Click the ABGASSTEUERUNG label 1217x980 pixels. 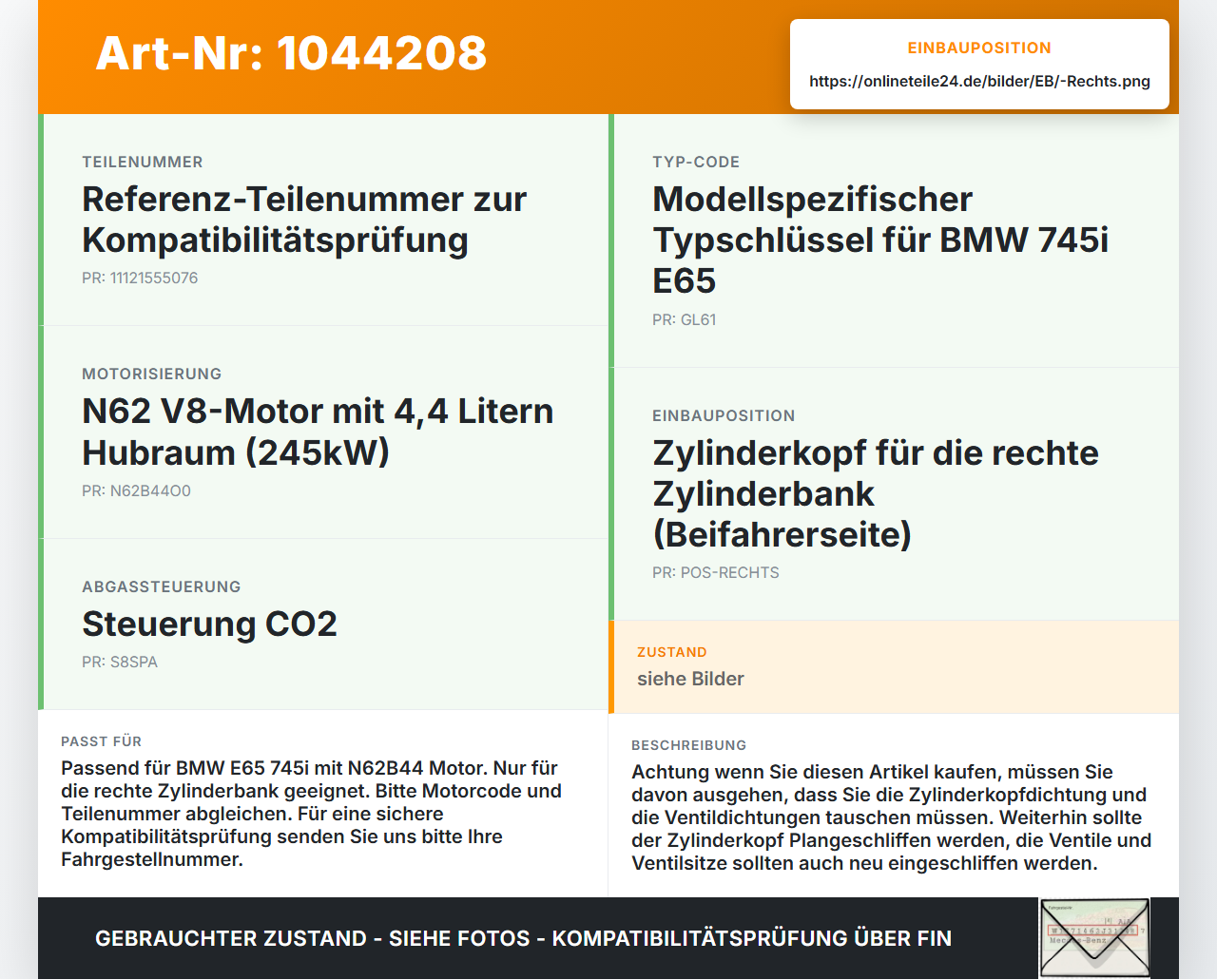click(162, 587)
